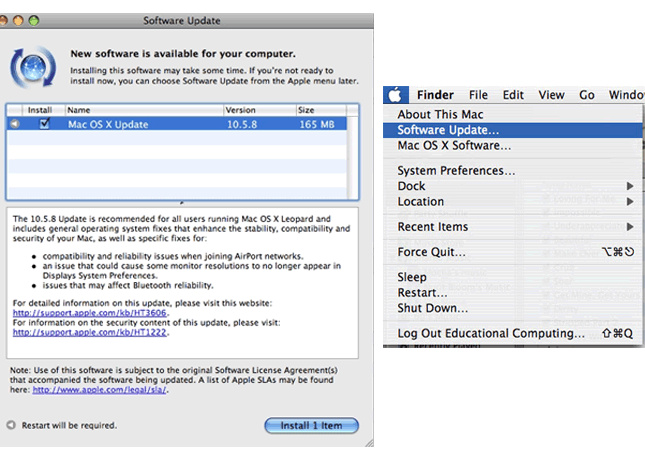This screenshot has width=645, height=461.
Task: Click the Install 1 Item button
Action: [x=311, y=425]
